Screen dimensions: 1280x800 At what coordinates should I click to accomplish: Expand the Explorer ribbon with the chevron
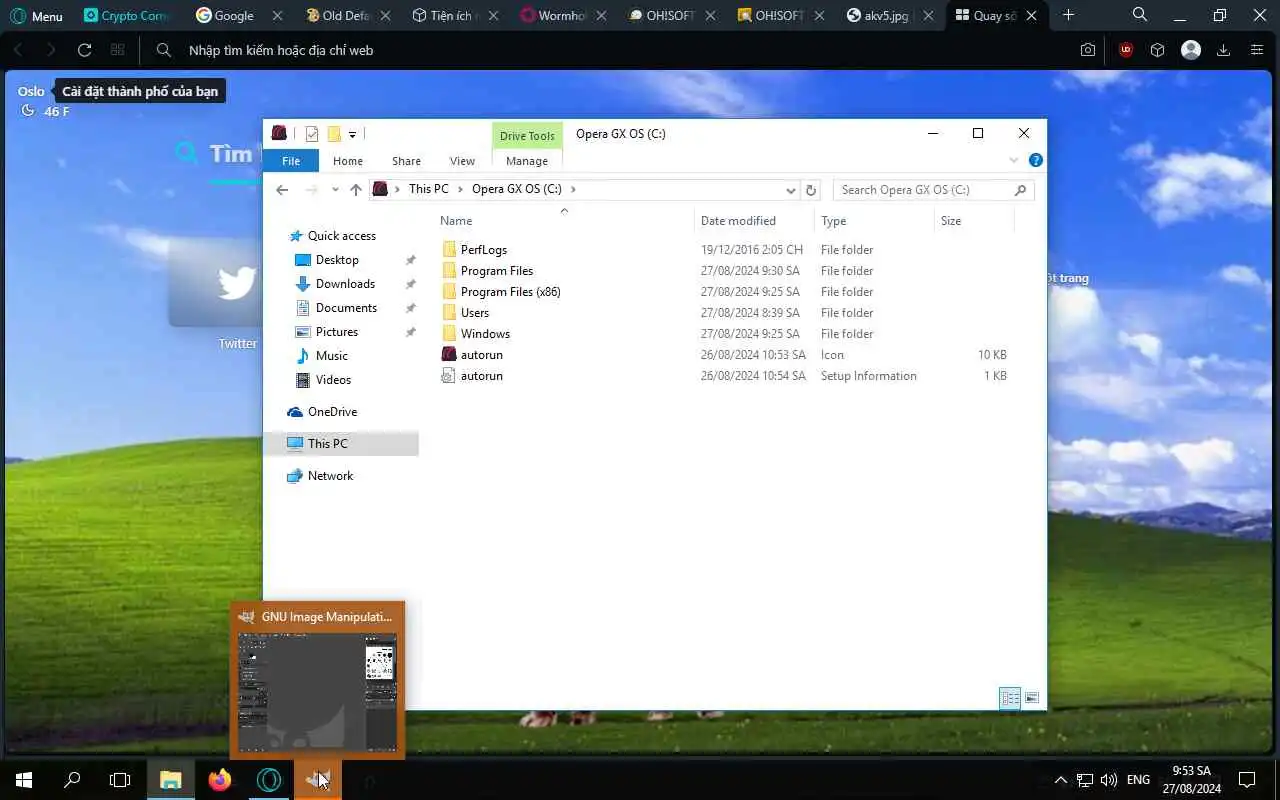pos(1013,160)
